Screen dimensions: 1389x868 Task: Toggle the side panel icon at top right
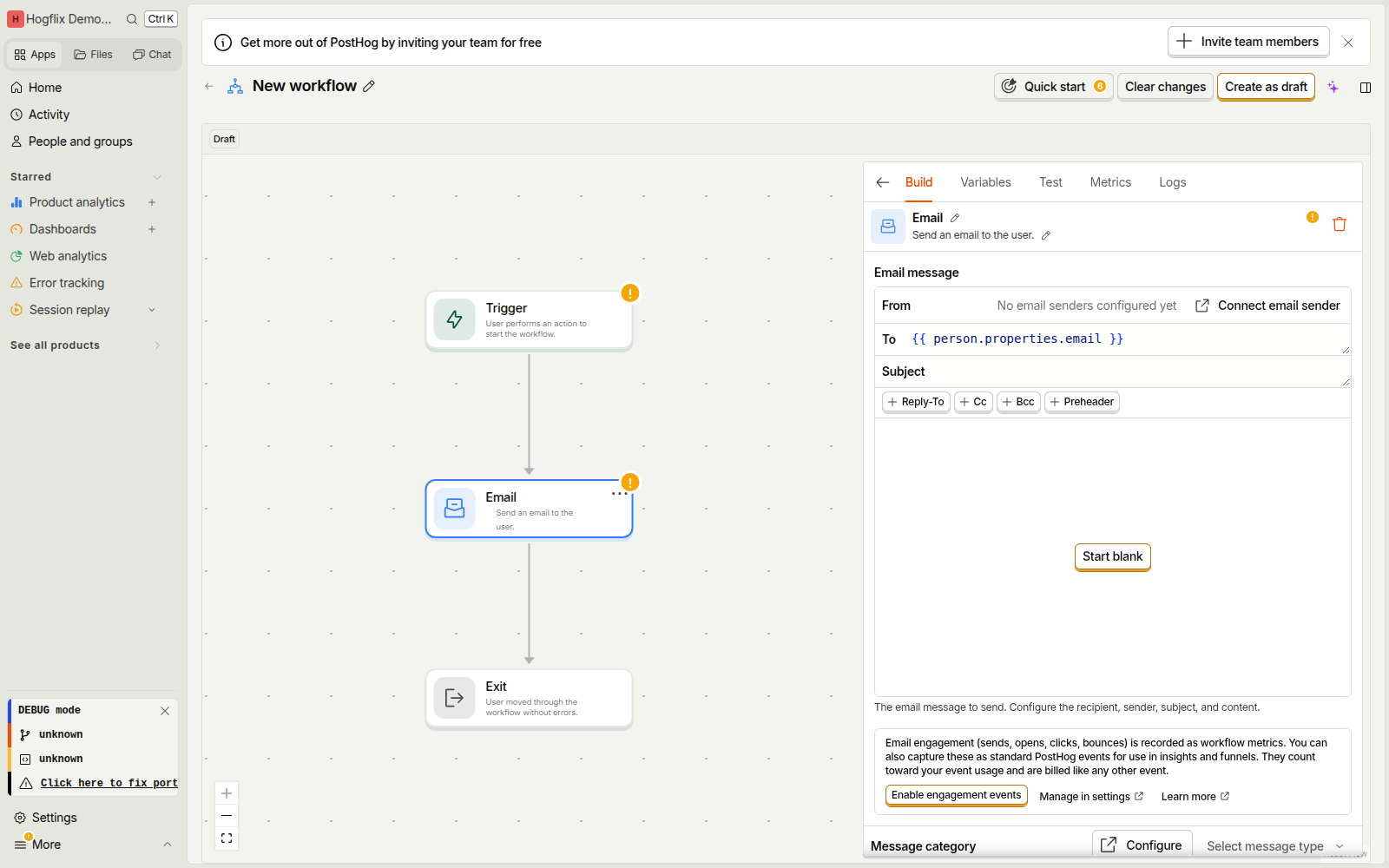(x=1366, y=87)
